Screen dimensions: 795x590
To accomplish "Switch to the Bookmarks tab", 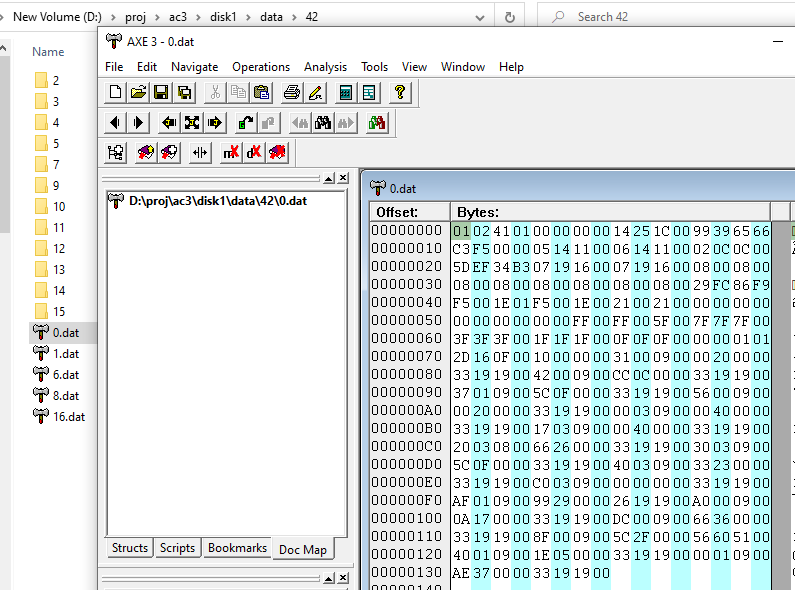I will pos(237,548).
